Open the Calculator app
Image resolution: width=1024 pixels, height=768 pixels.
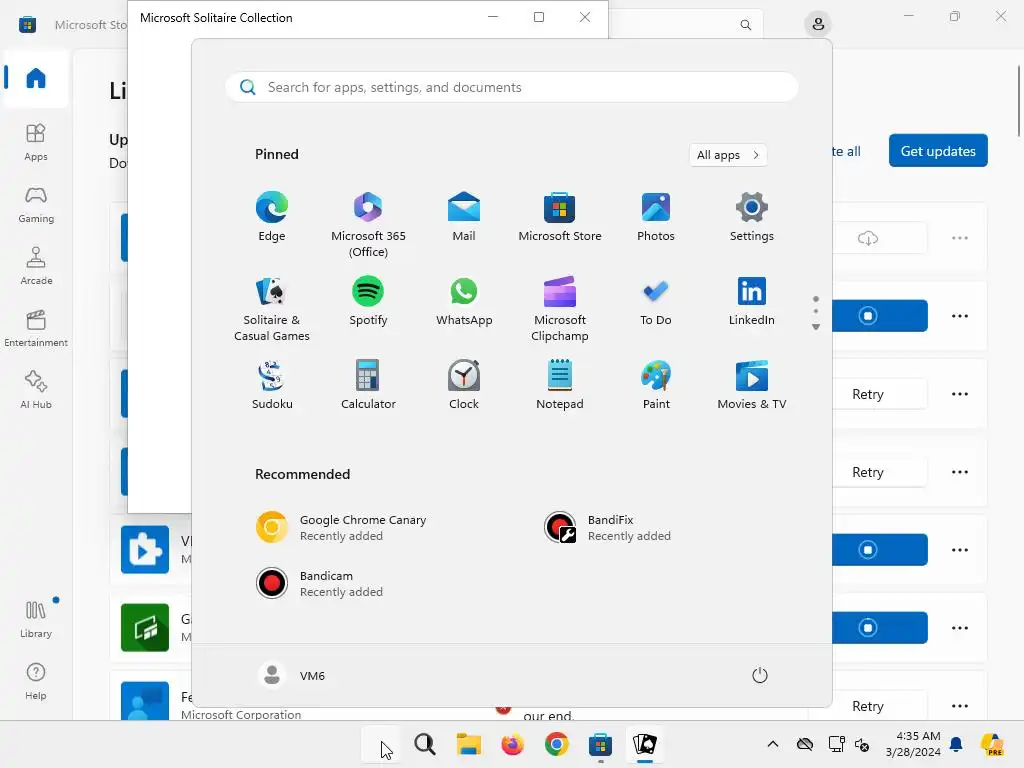368,385
